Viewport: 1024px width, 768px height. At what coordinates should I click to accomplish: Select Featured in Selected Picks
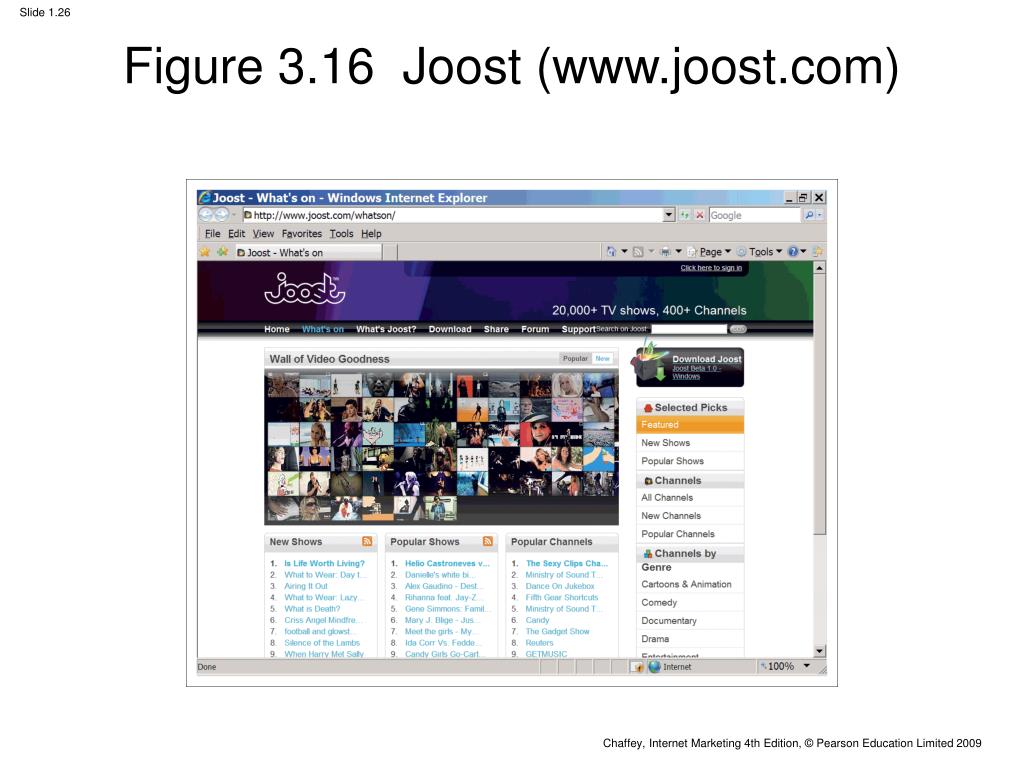pyautogui.click(x=690, y=424)
